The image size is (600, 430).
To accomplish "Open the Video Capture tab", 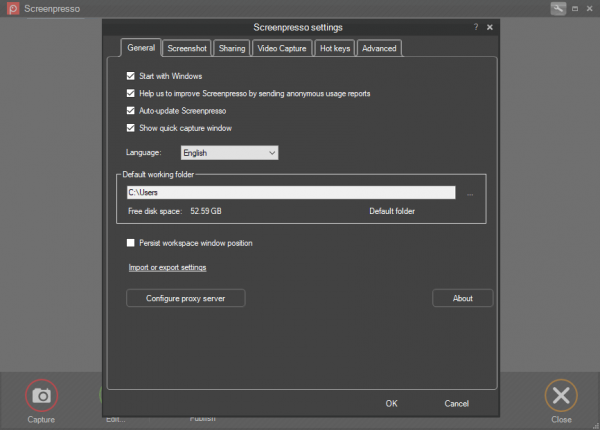I will tap(281, 48).
